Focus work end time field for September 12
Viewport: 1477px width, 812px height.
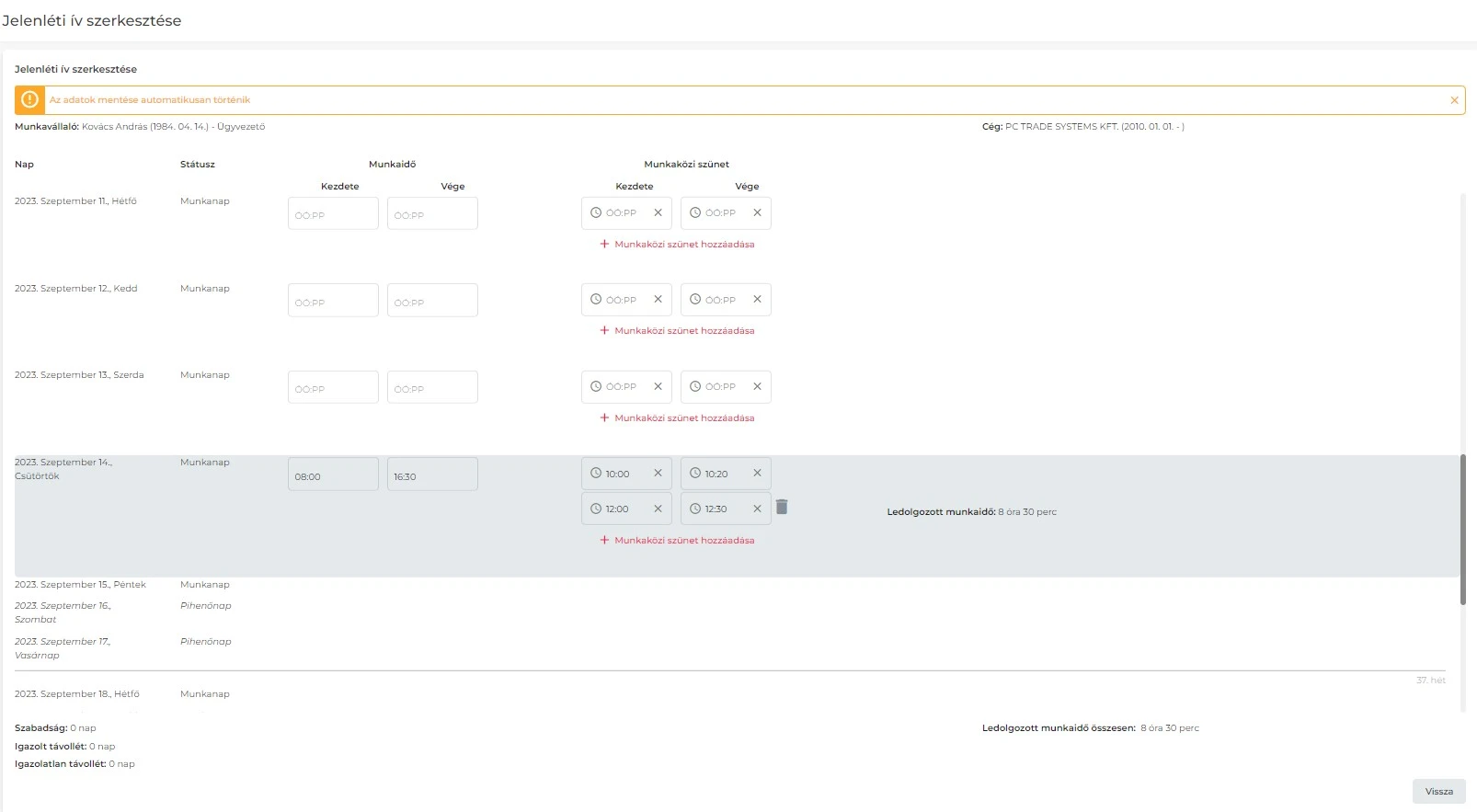(x=432, y=301)
